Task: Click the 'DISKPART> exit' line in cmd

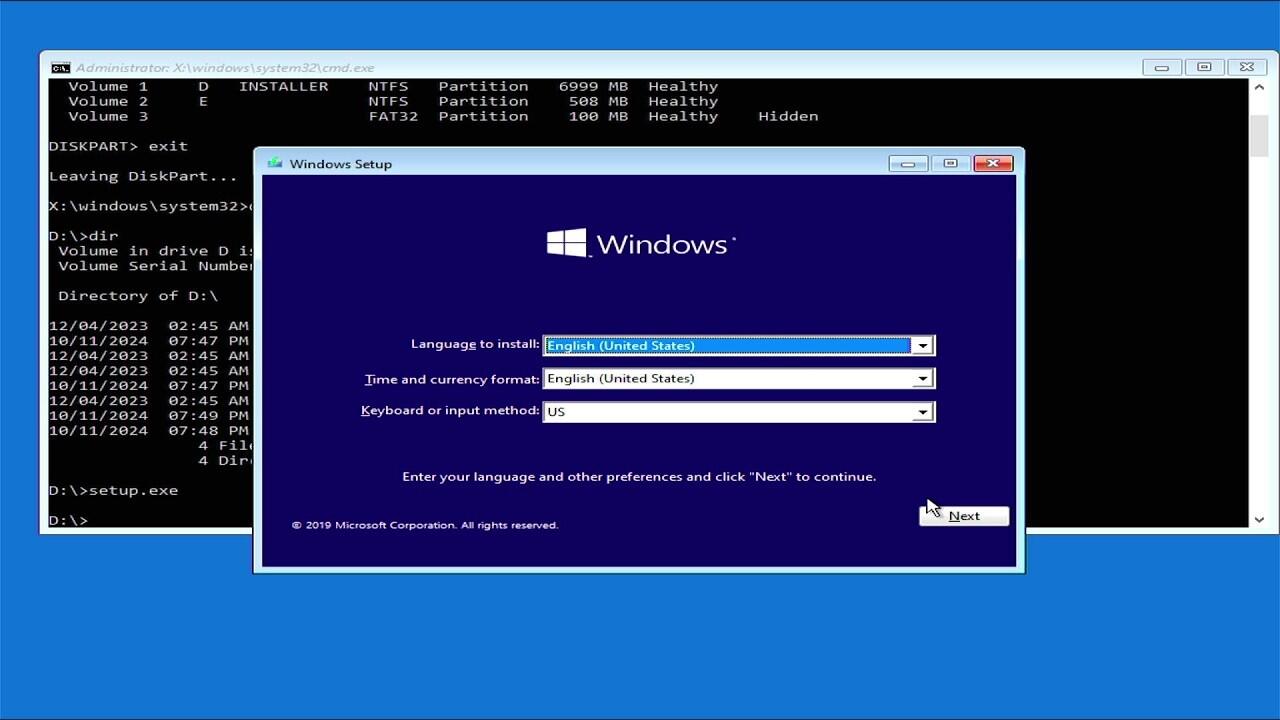Action: [118, 146]
